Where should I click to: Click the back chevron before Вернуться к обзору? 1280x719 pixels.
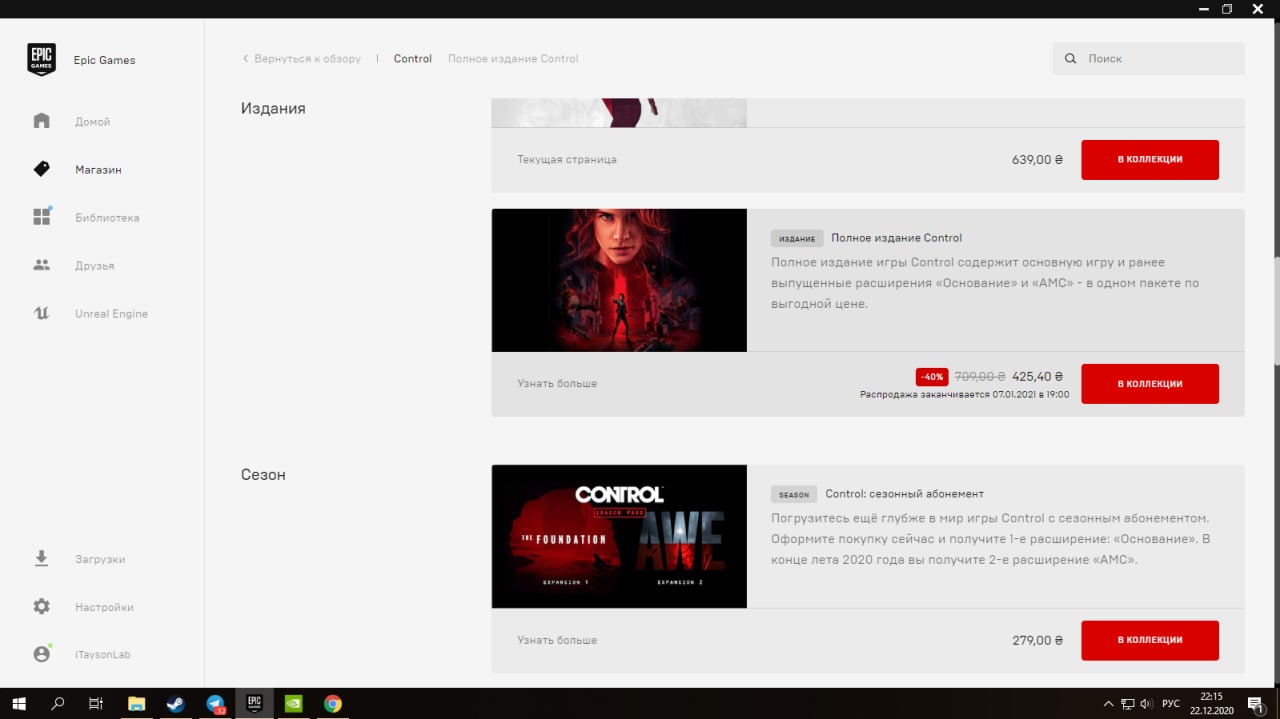(245, 59)
